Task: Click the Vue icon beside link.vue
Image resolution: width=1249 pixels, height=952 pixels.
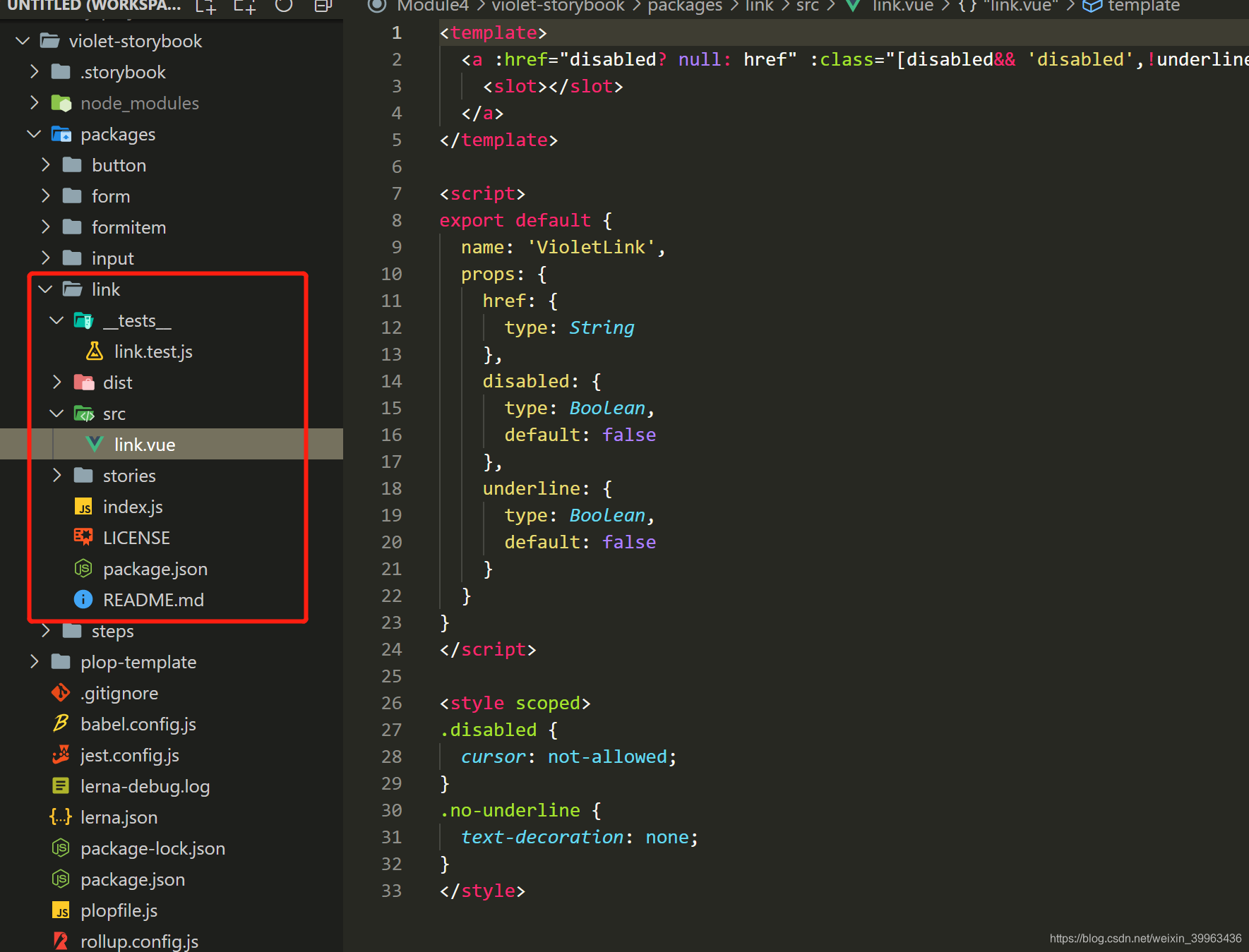Action: (x=94, y=444)
